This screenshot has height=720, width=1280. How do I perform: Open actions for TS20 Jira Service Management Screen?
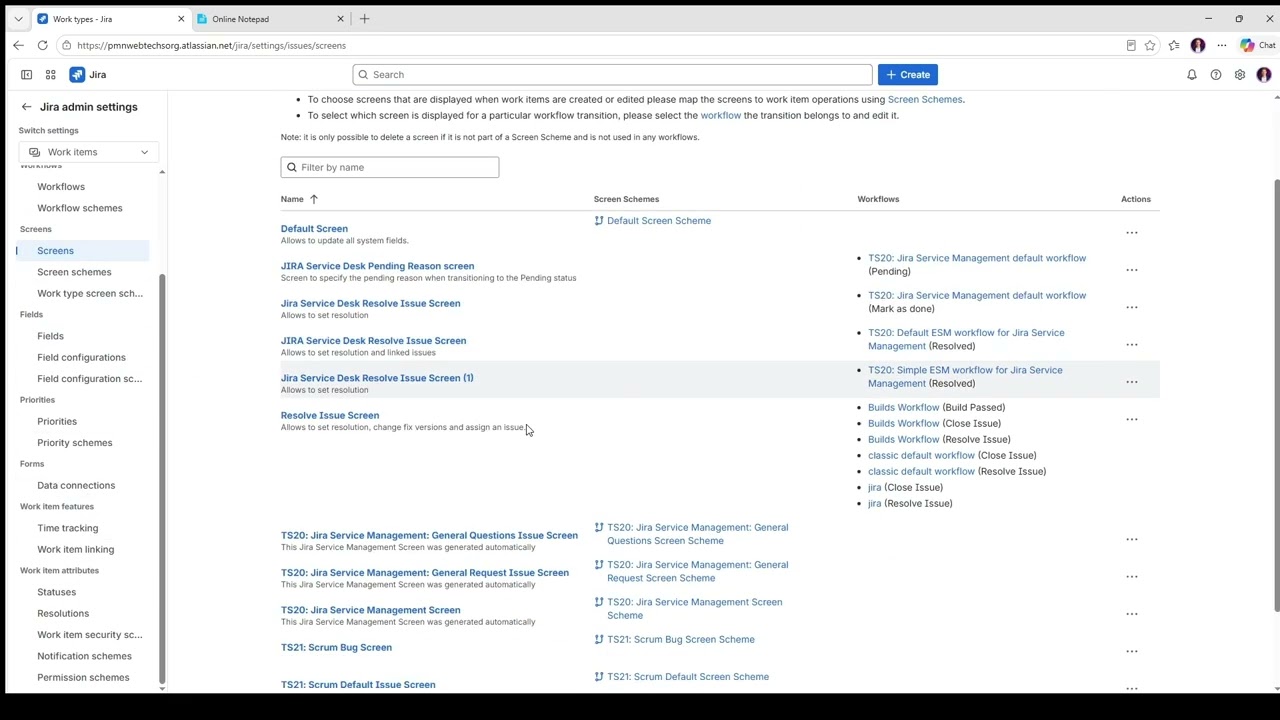point(1132,614)
